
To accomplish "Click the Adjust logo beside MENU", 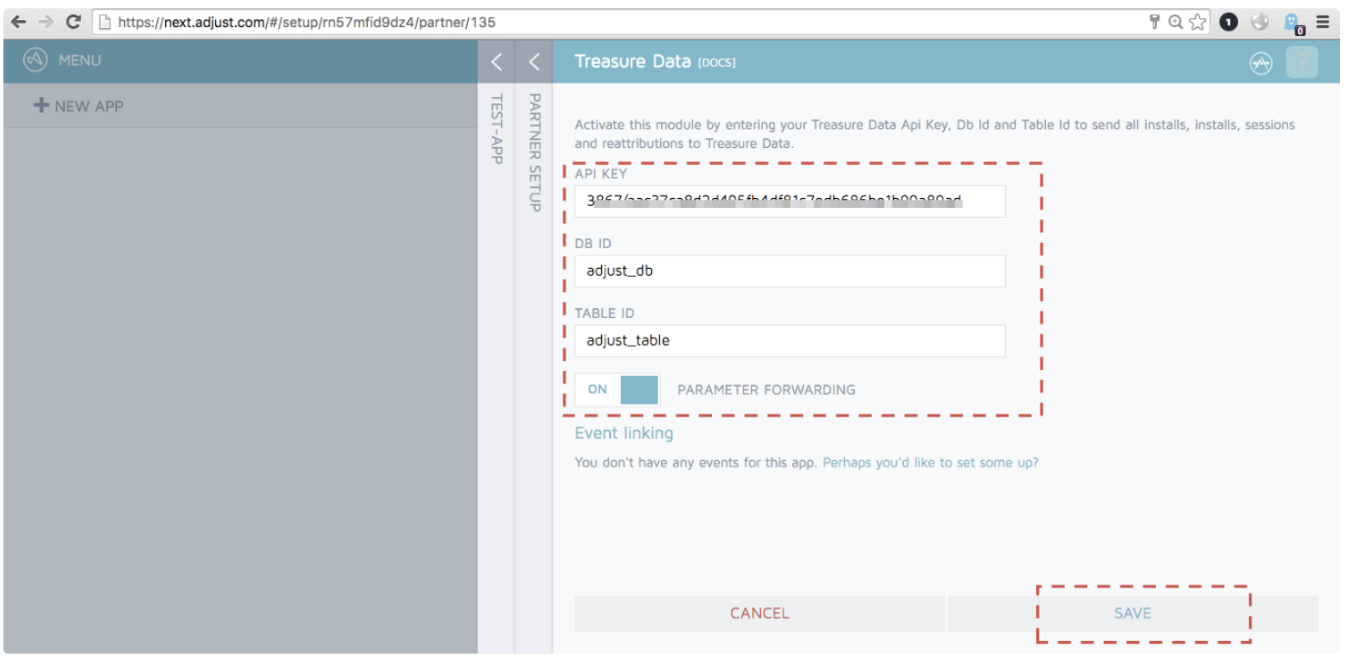I will click(36, 61).
